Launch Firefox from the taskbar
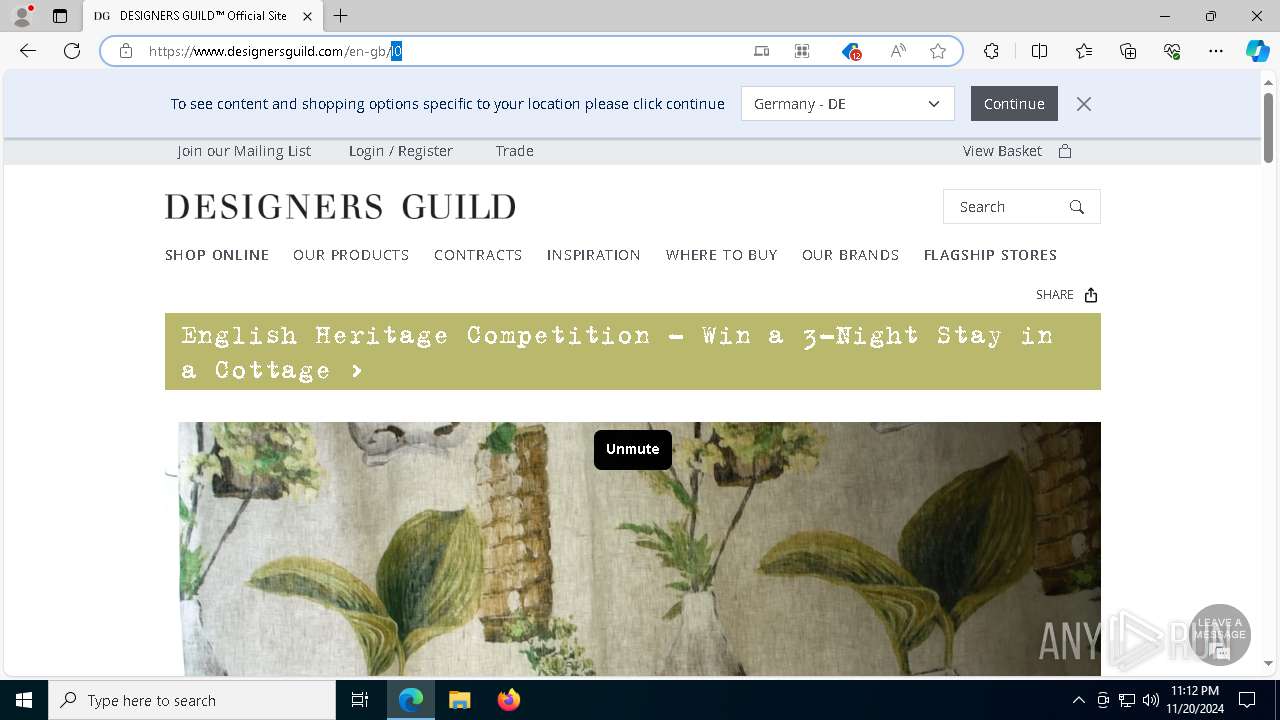This screenshot has width=1280, height=720. click(508, 700)
